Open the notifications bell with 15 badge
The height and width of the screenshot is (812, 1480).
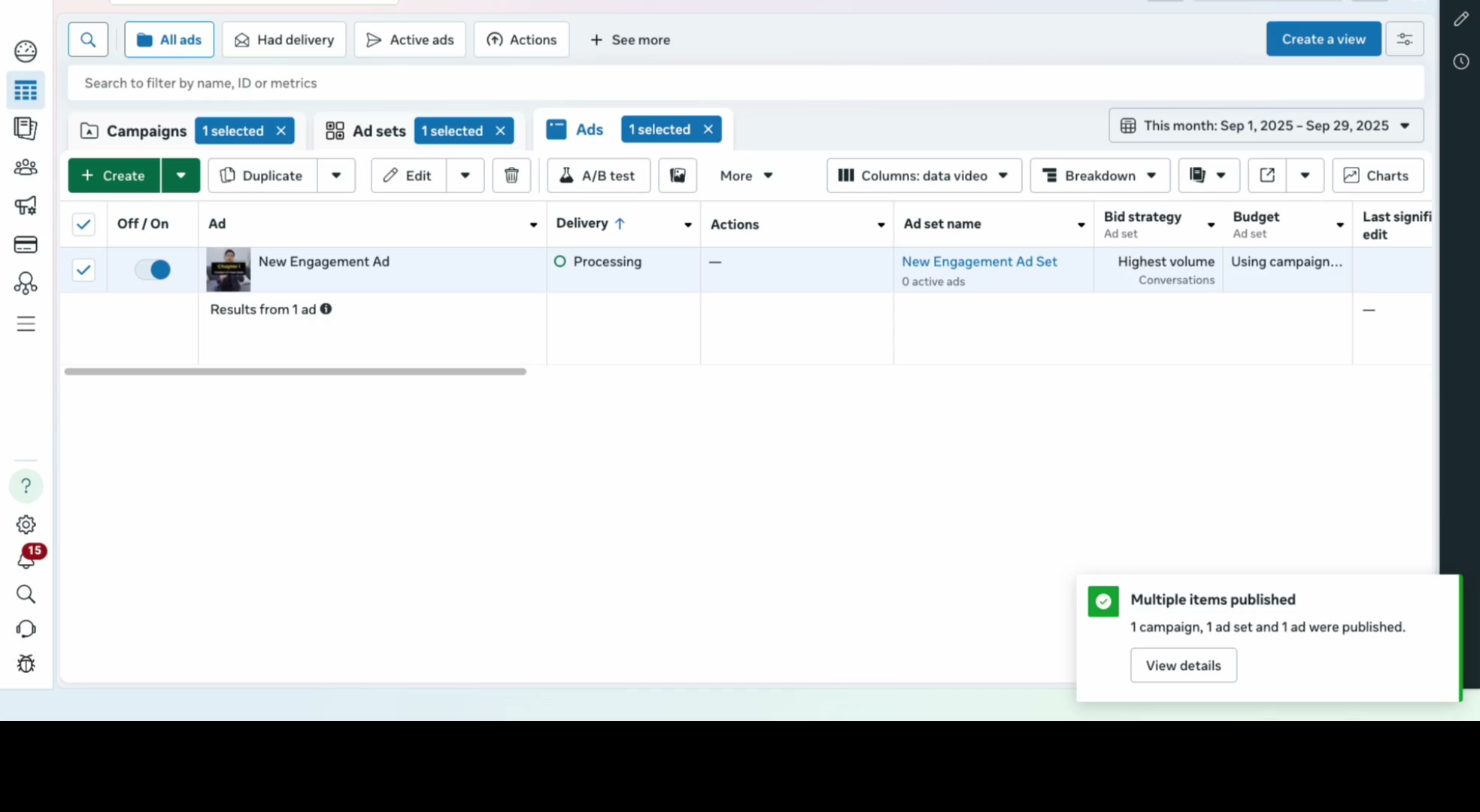(27, 558)
